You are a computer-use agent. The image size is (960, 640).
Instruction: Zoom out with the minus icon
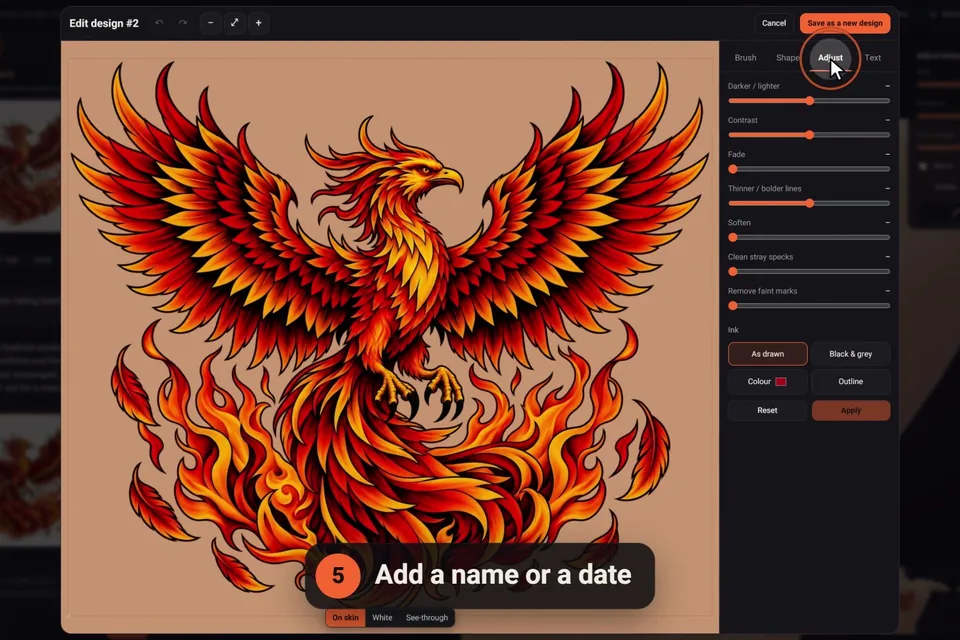[x=211, y=23]
